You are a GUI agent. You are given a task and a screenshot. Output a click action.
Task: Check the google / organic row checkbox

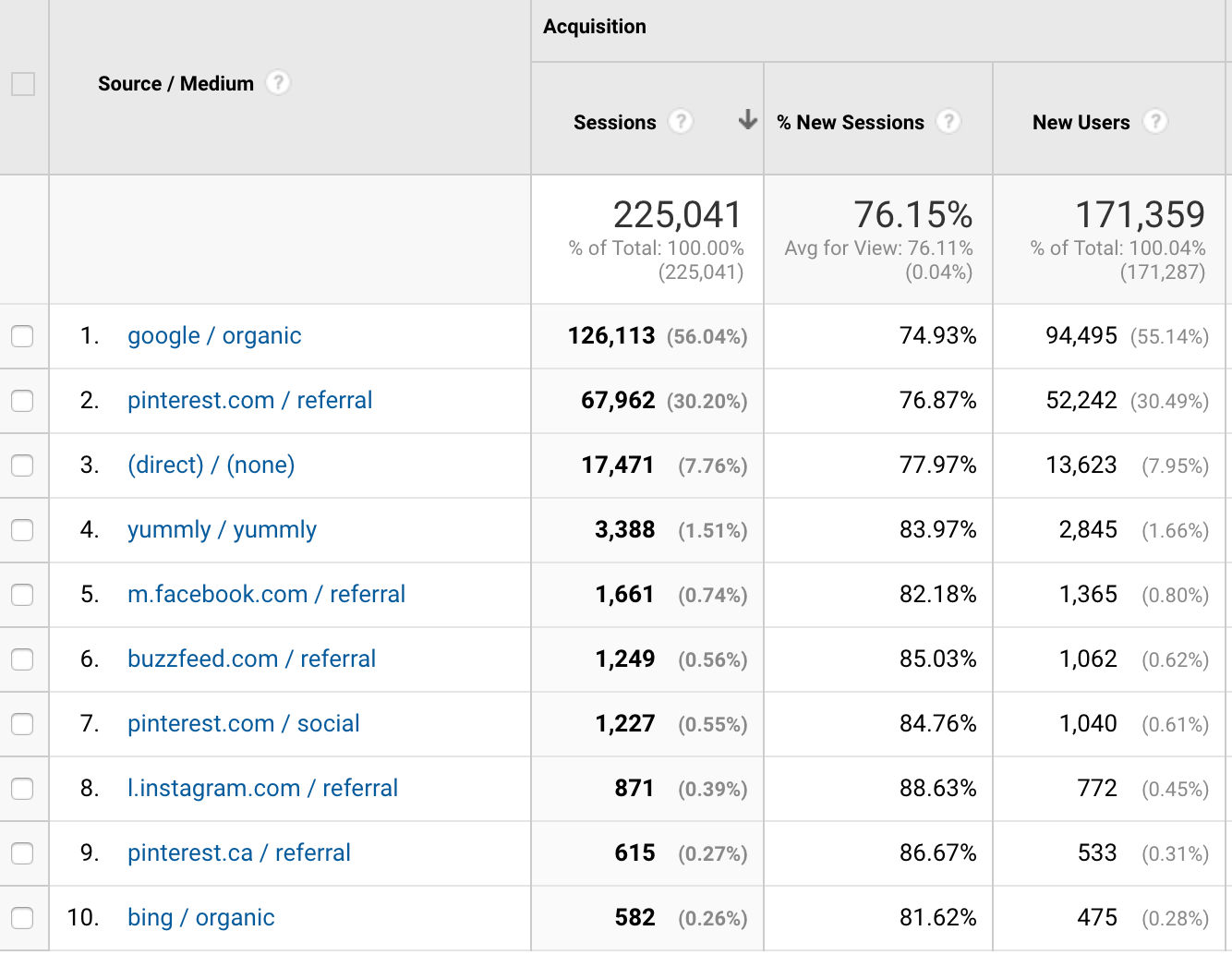pyautogui.click(x=22, y=336)
